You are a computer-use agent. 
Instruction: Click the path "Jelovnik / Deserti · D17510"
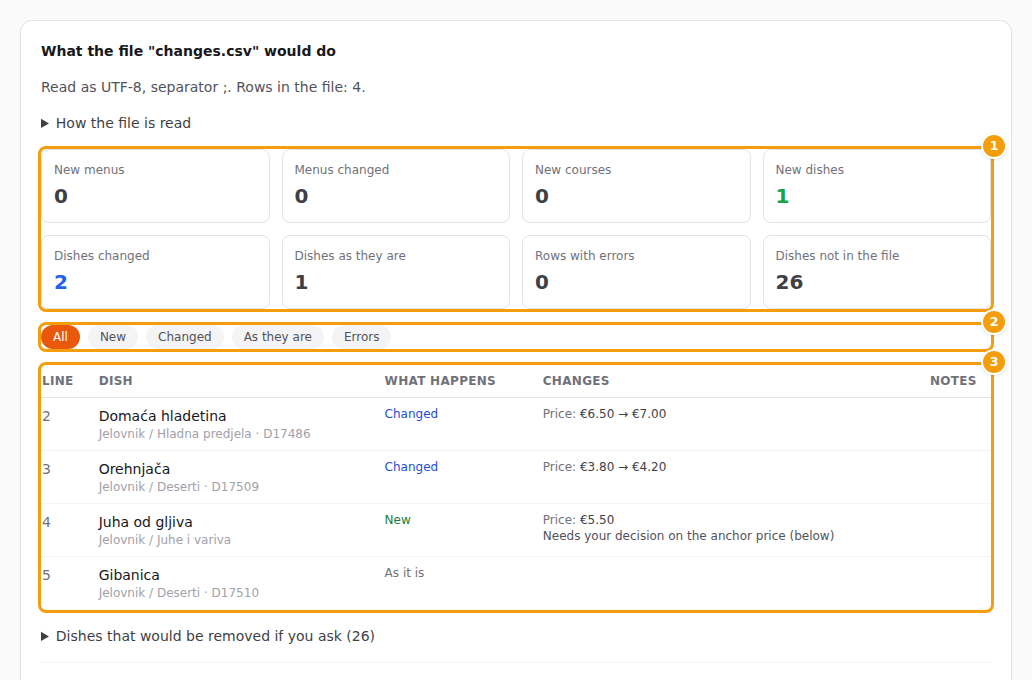(179, 592)
